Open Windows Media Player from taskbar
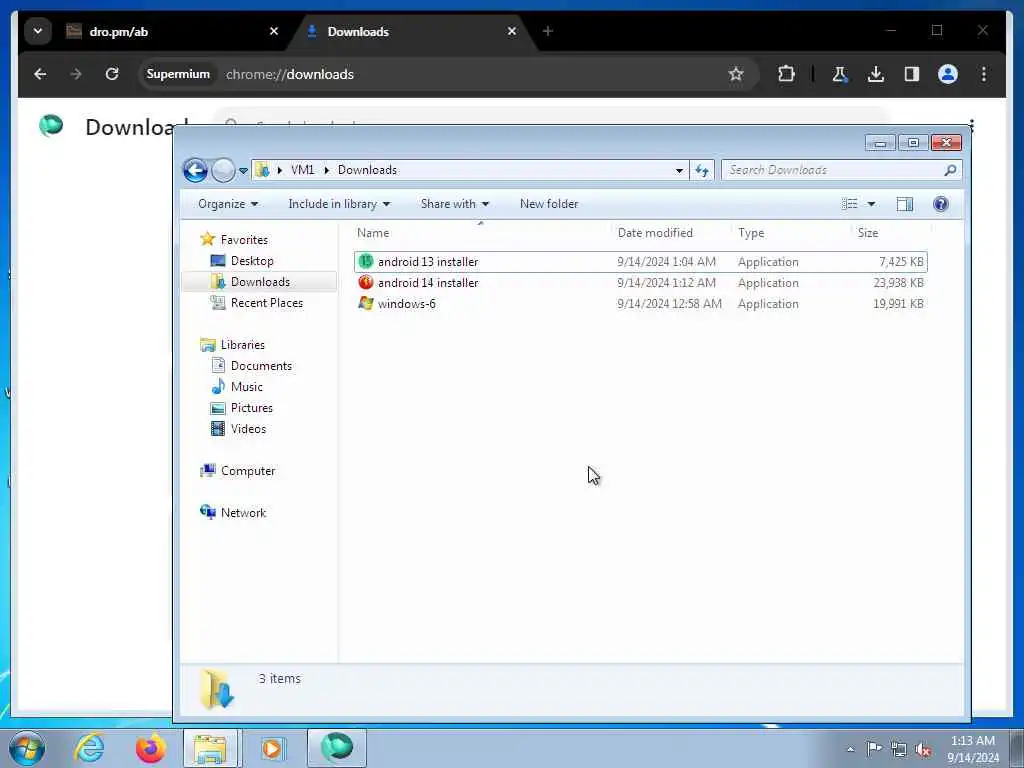 click(x=272, y=748)
